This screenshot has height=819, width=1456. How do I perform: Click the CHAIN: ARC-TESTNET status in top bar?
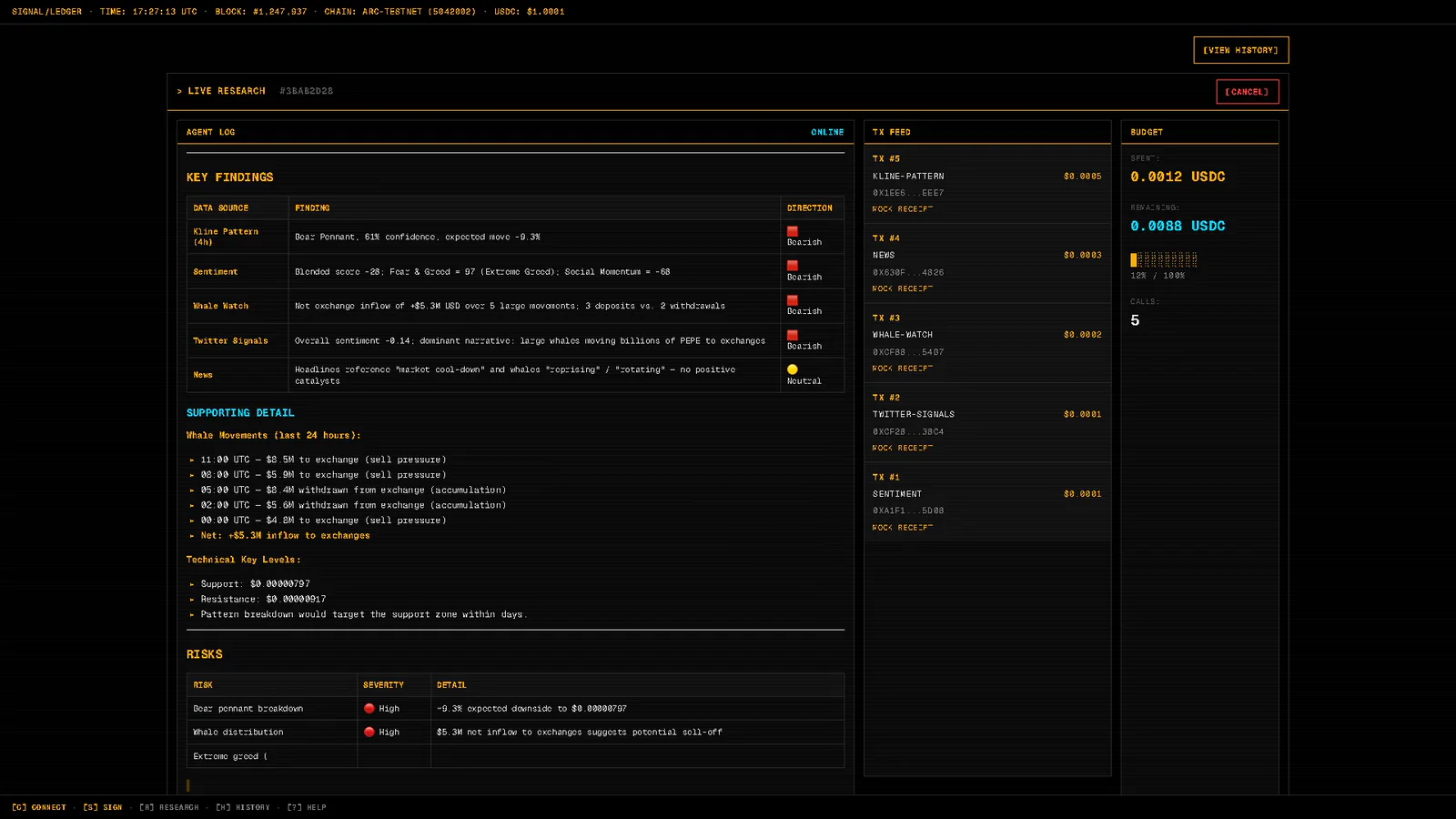(399, 12)
